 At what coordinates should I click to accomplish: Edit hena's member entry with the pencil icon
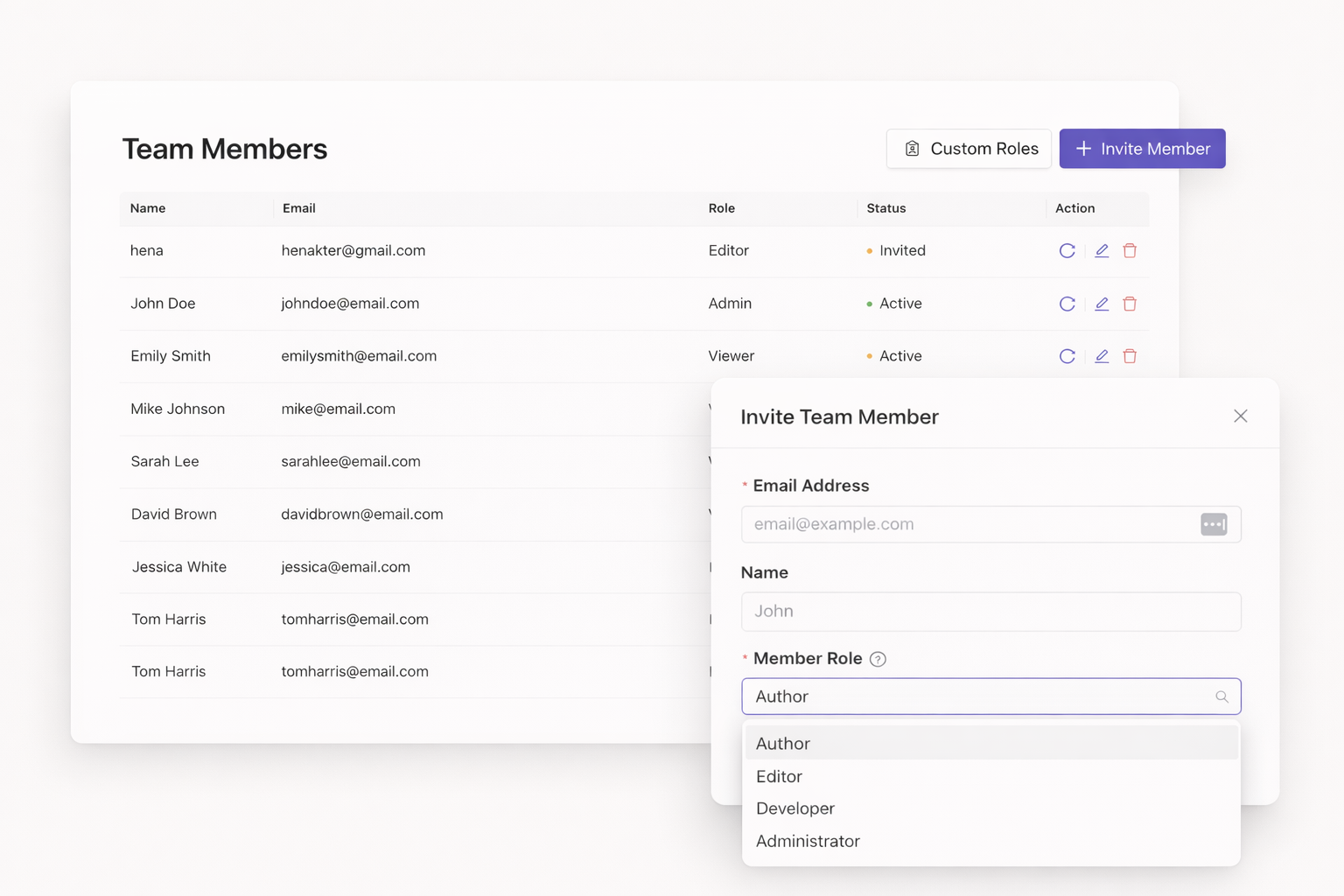pos(1102,251)
